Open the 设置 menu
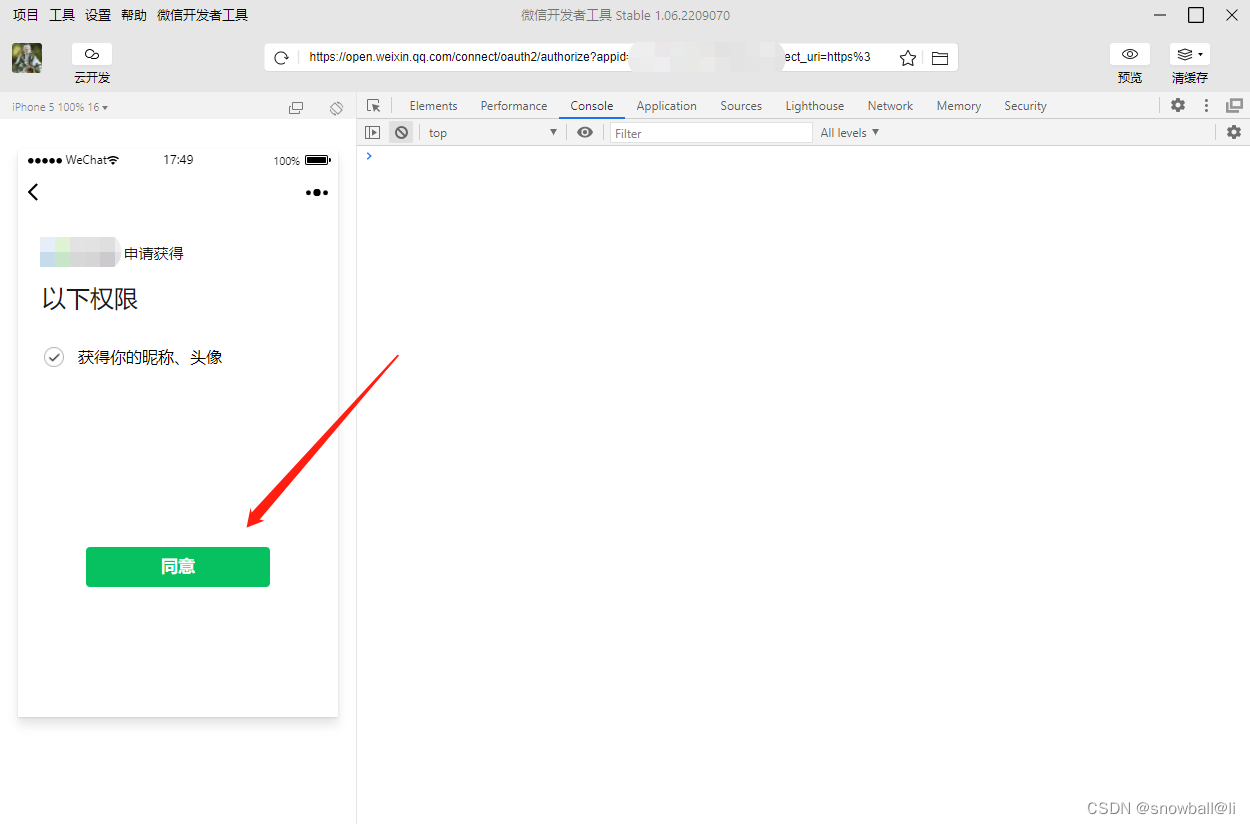This screenshot has width=1250, height=824. (98, 15)
